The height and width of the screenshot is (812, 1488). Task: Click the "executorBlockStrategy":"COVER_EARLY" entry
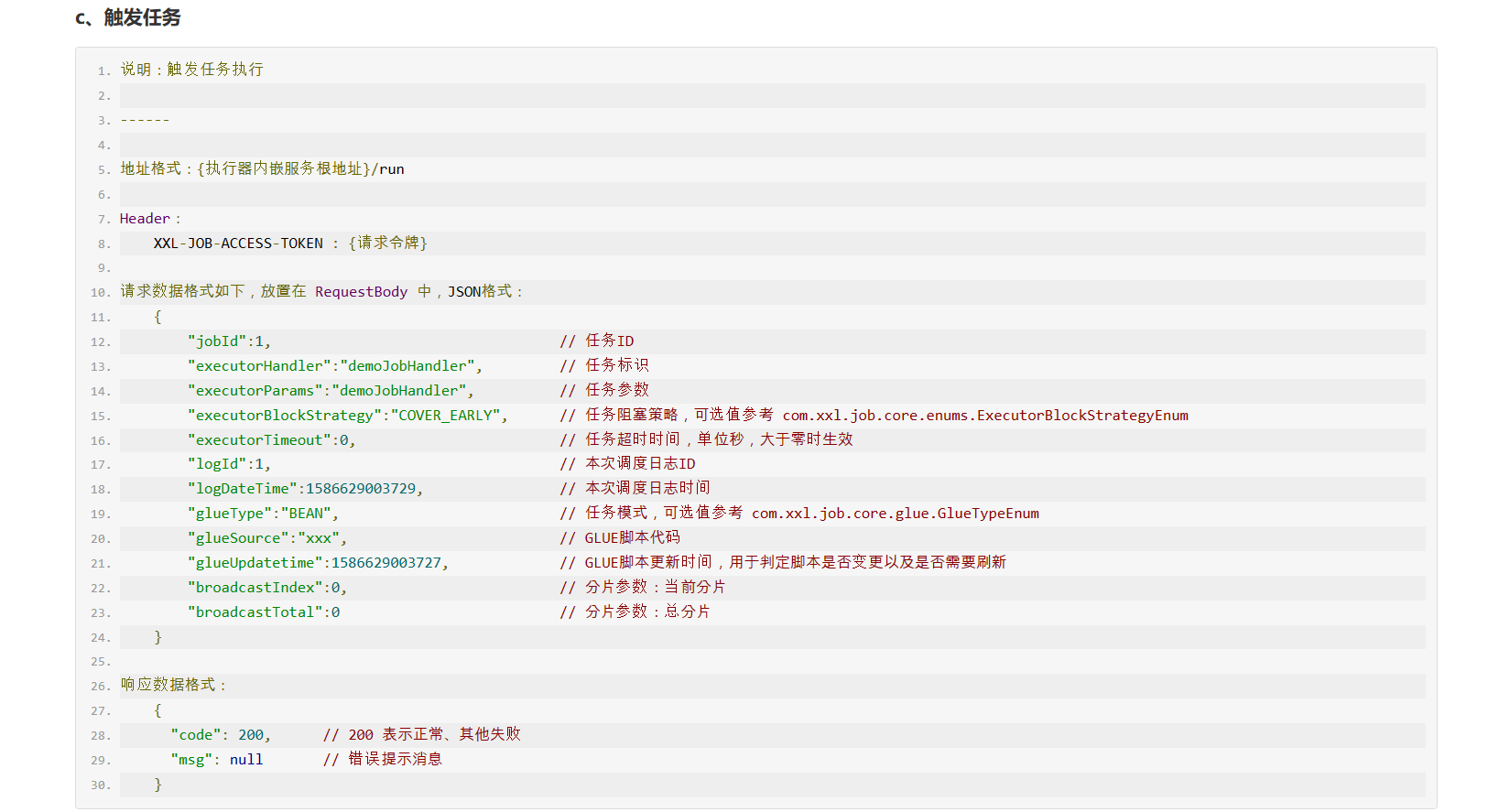click(348, 416)
